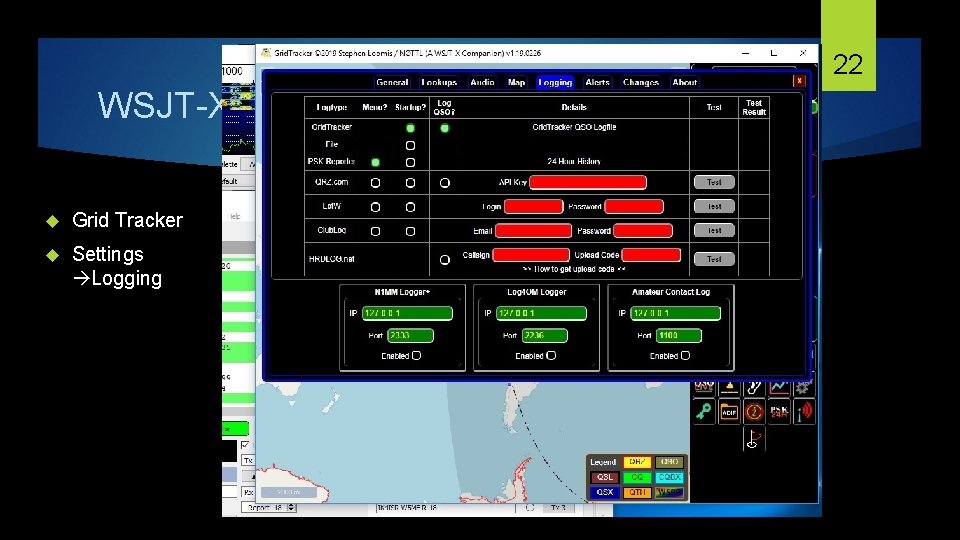Enable ClubLog Menu option
This screenshot has width=960, height=540.
[x=375, y=231]
